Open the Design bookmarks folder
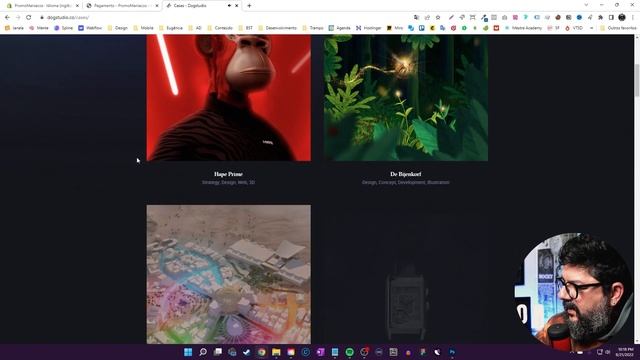This screenshot has width=640, height=360. [x=118, y=28]
